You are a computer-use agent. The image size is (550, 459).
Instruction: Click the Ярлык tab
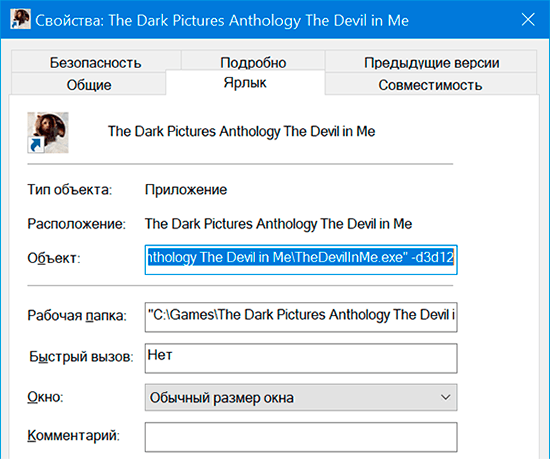(x=245, y=83)
